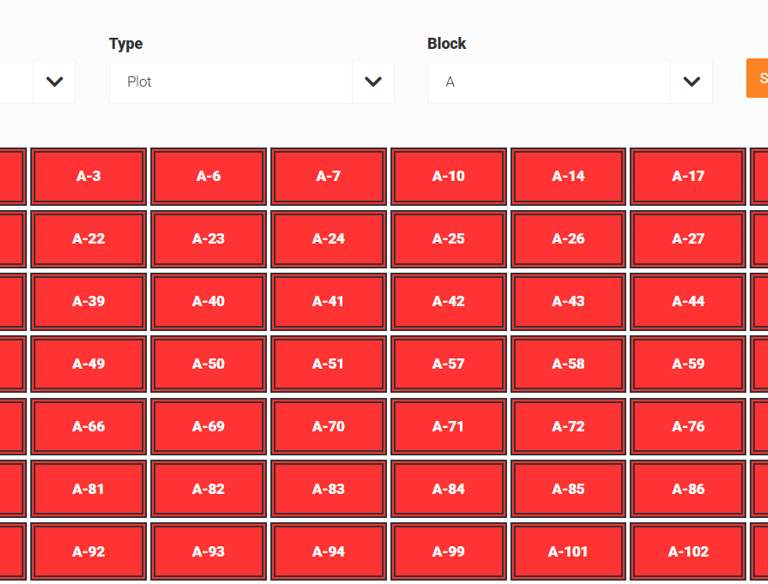The image size is (768, 584).
Task: Select plot A-27
Action: click(688, 239)
